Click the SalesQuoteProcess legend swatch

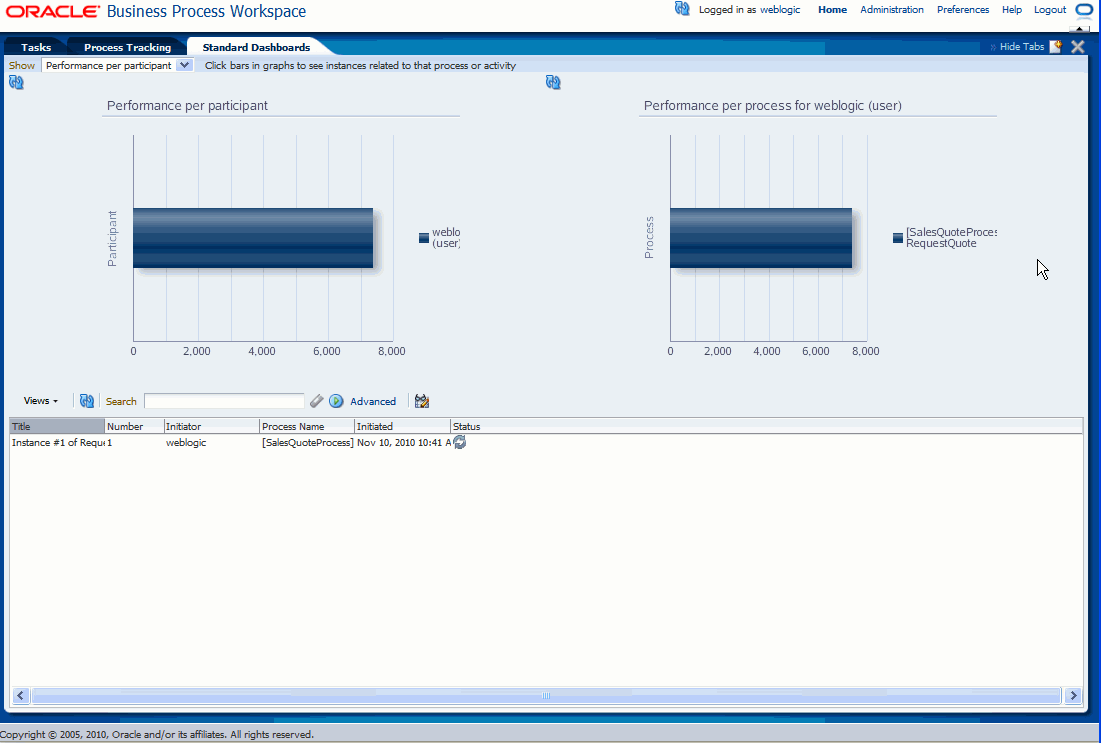[x=897, y=238]
